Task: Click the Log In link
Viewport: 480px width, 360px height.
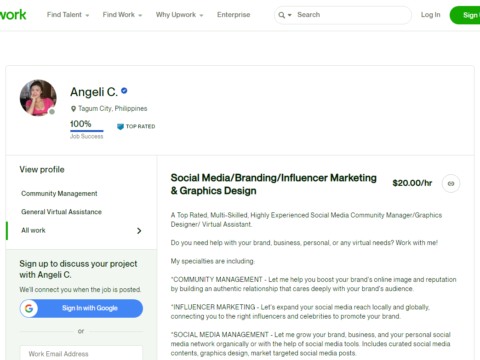Action: tap(430, 15)
